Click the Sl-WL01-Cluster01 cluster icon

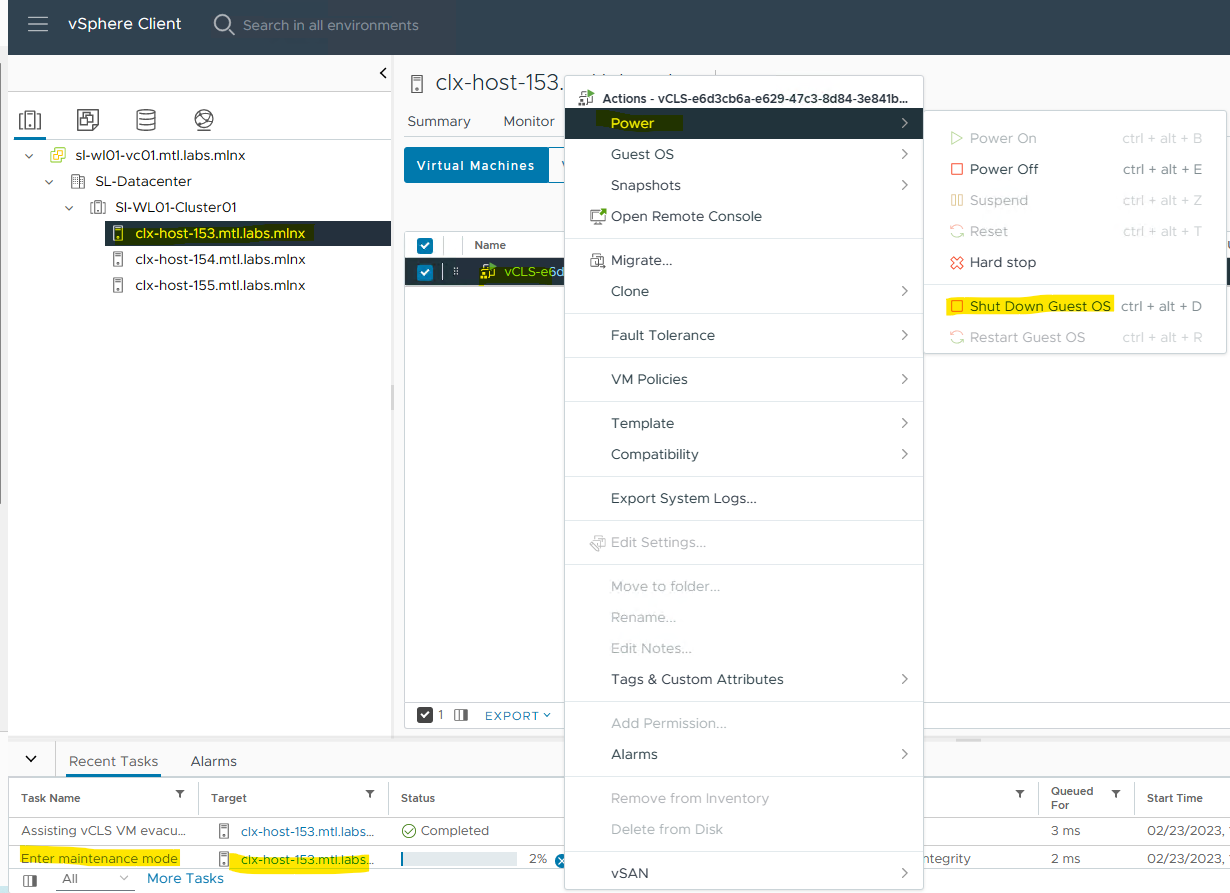tap(98, 208)
